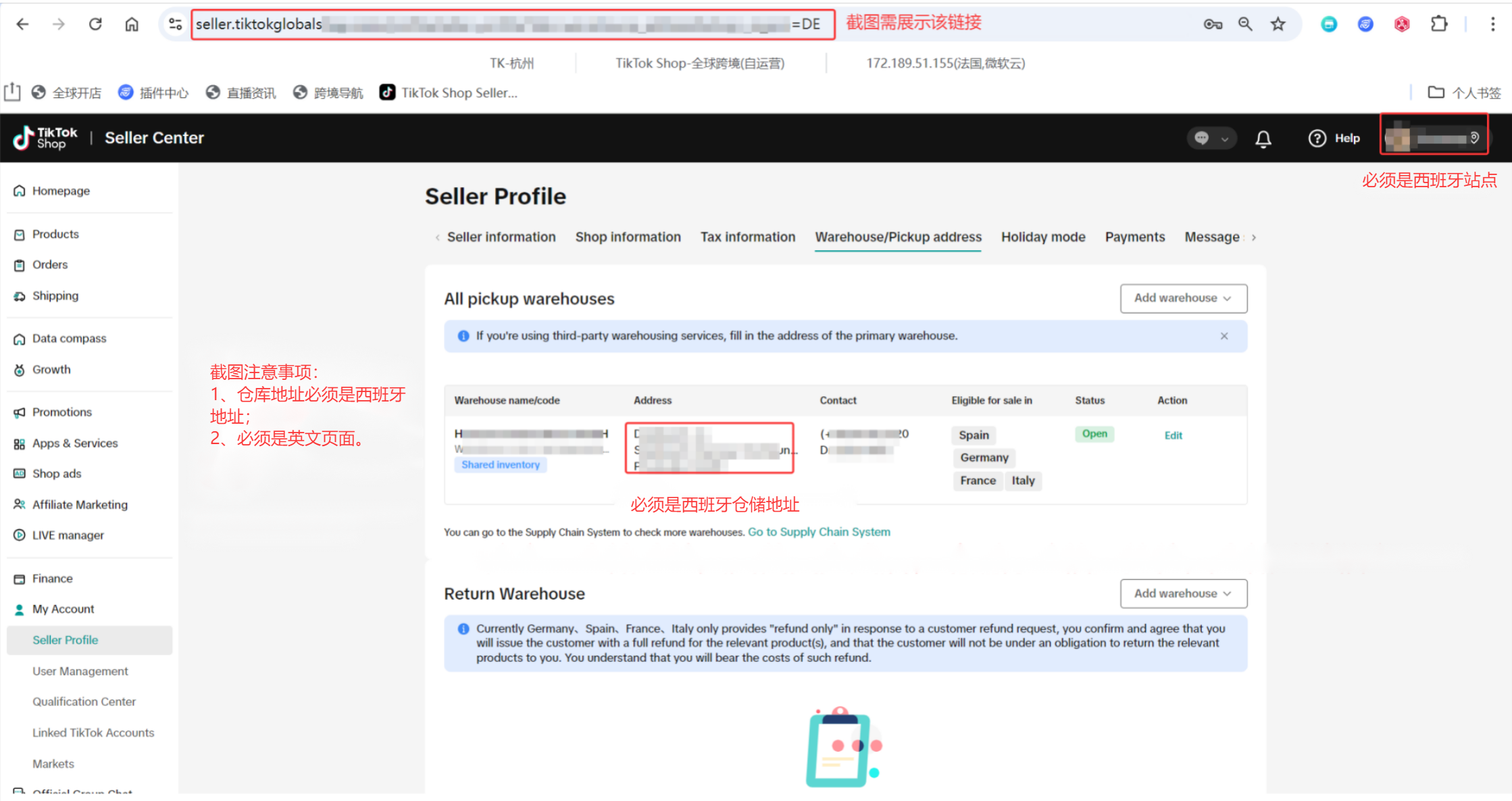Open Markets in the sidebar

53,764
